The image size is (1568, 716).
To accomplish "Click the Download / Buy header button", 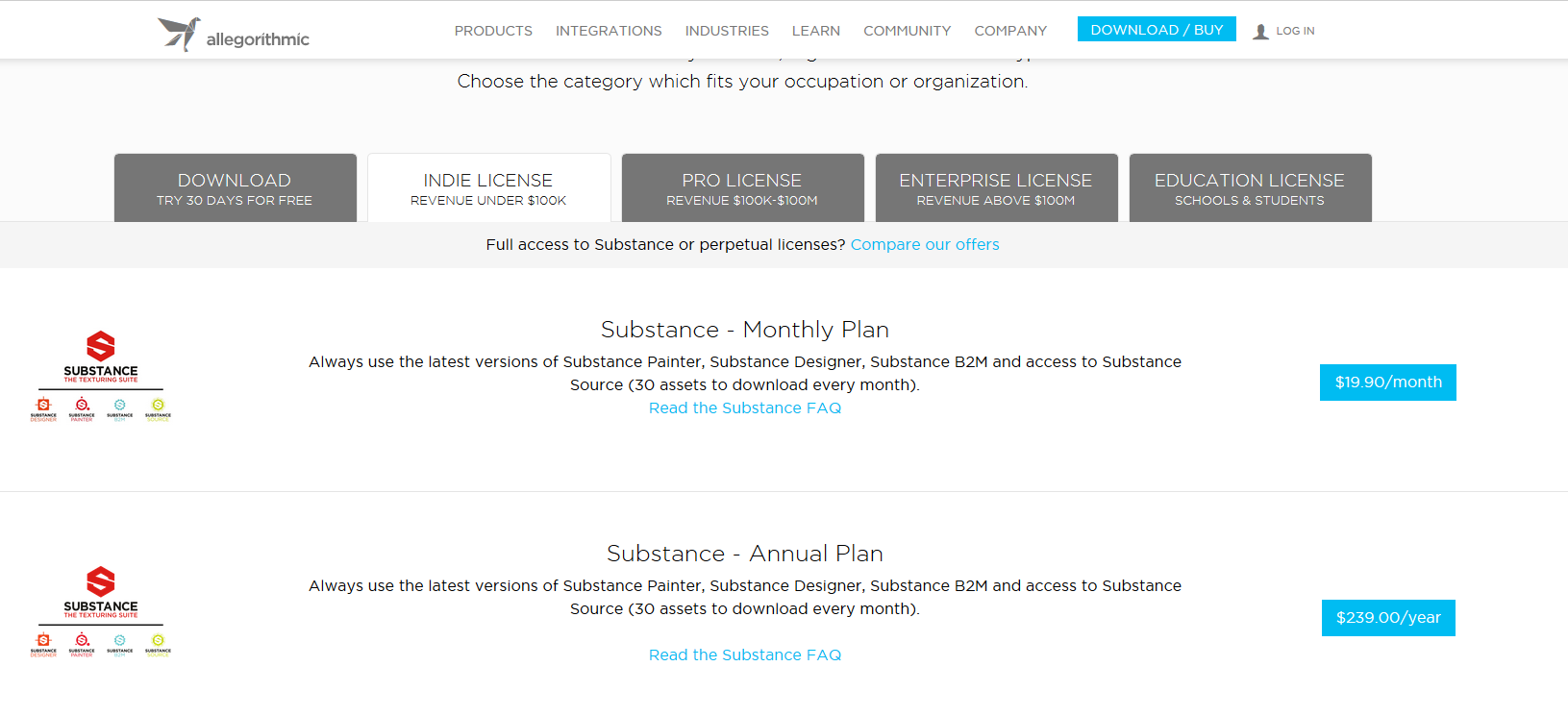I will pyautogui.click(x=1157, y=30).
